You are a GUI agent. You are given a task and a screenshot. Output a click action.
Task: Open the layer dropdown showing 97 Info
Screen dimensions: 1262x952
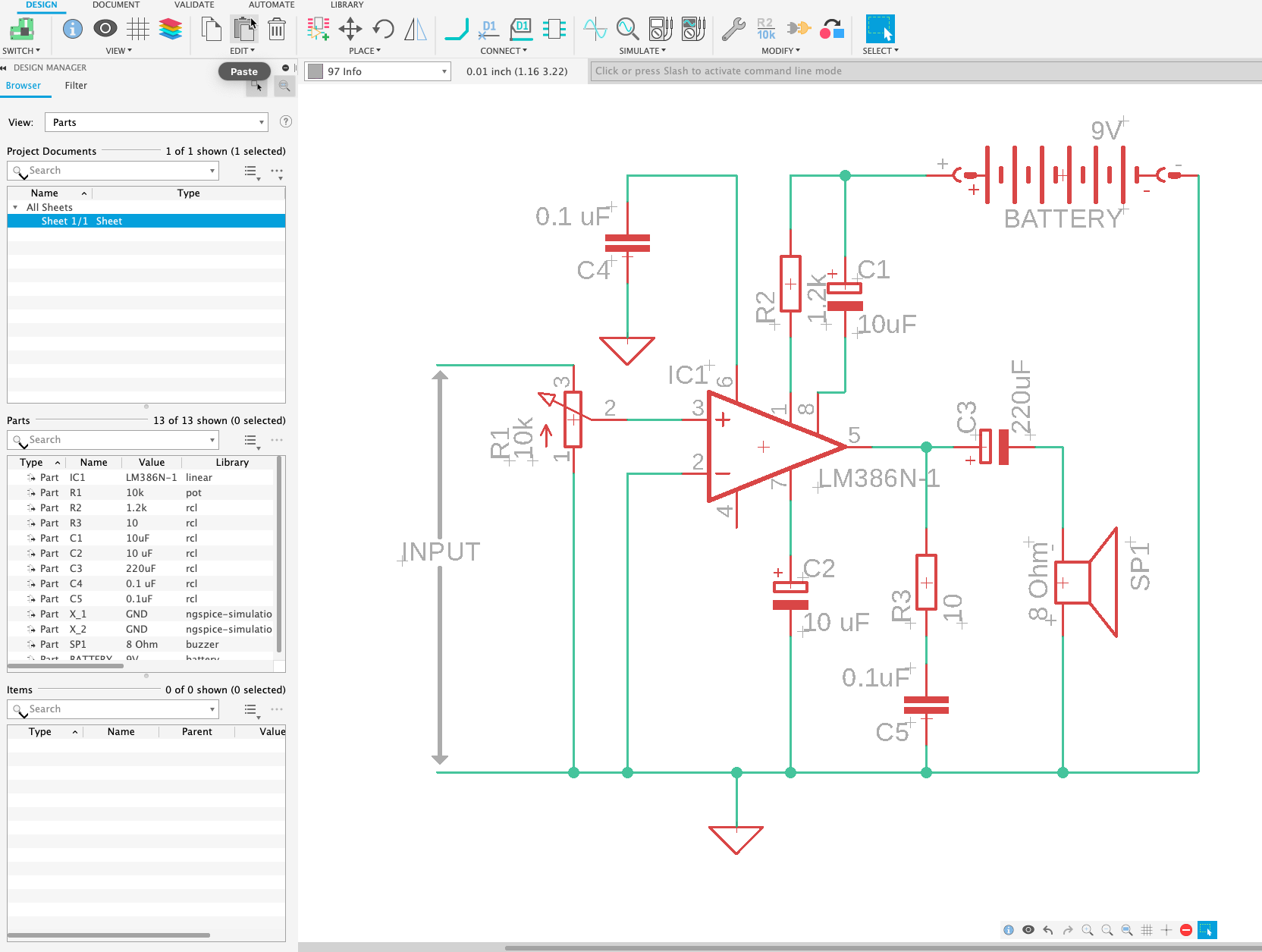pyautogui.click(x=377, y=71)
